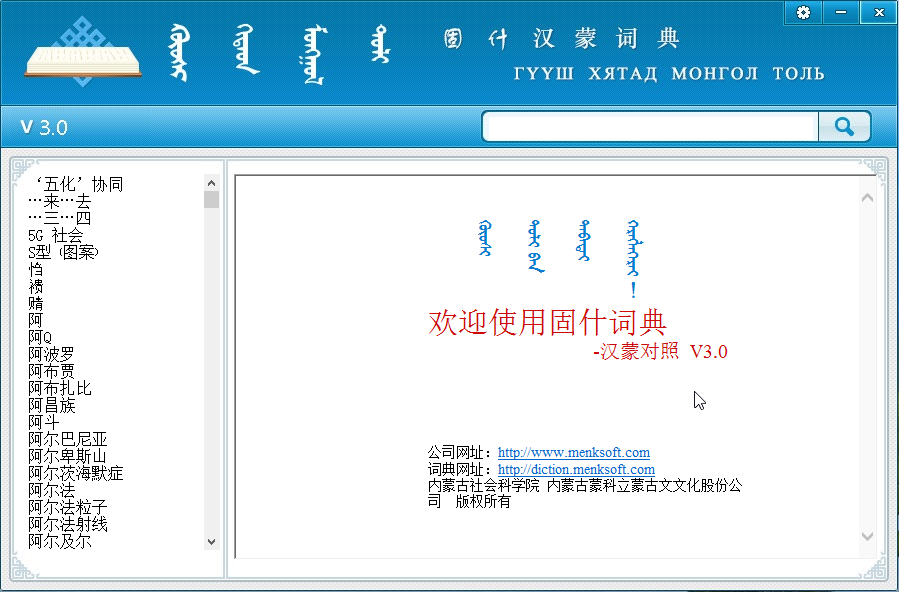
Task: Pick the entry S型 (图案)
Action: click(63, 252)
